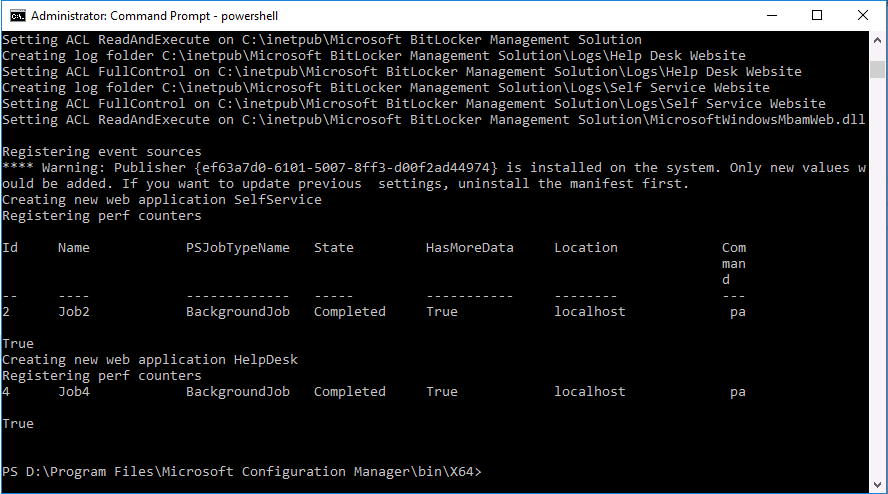The image size is (888, 494).
Task: Click the 'MicrosoftWindowsMbamWeb.dll' file name
Action: pos(757,120)
